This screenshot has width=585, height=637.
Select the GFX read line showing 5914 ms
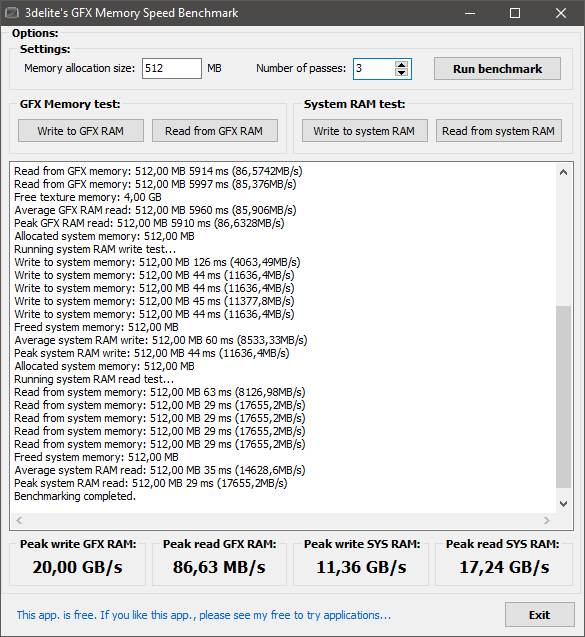(x=158, y=171)
